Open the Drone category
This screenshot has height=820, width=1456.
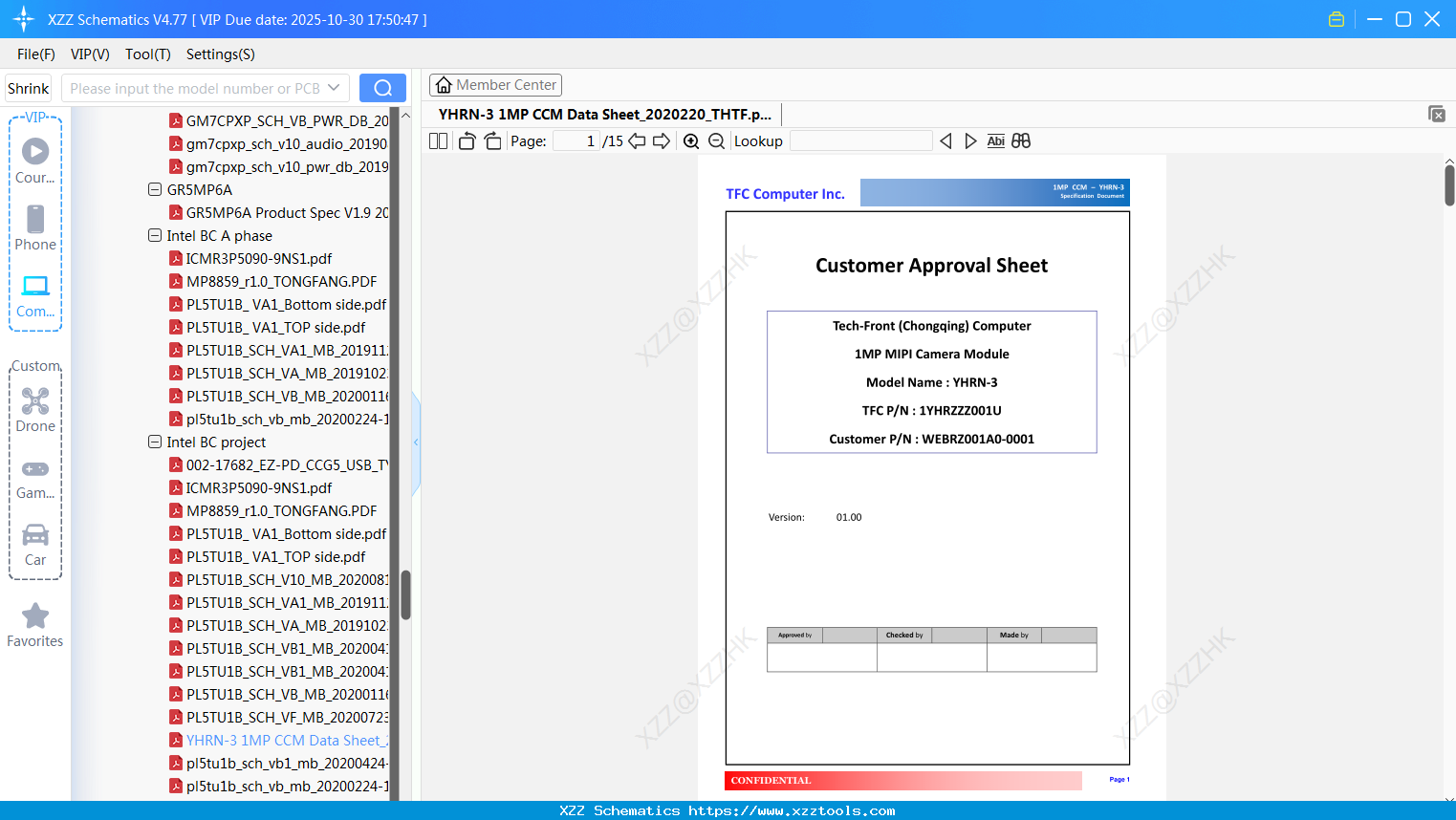click(35, 410)
